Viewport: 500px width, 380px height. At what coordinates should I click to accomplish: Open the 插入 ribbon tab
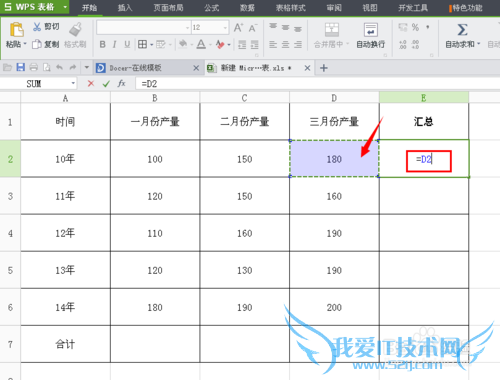125,8
